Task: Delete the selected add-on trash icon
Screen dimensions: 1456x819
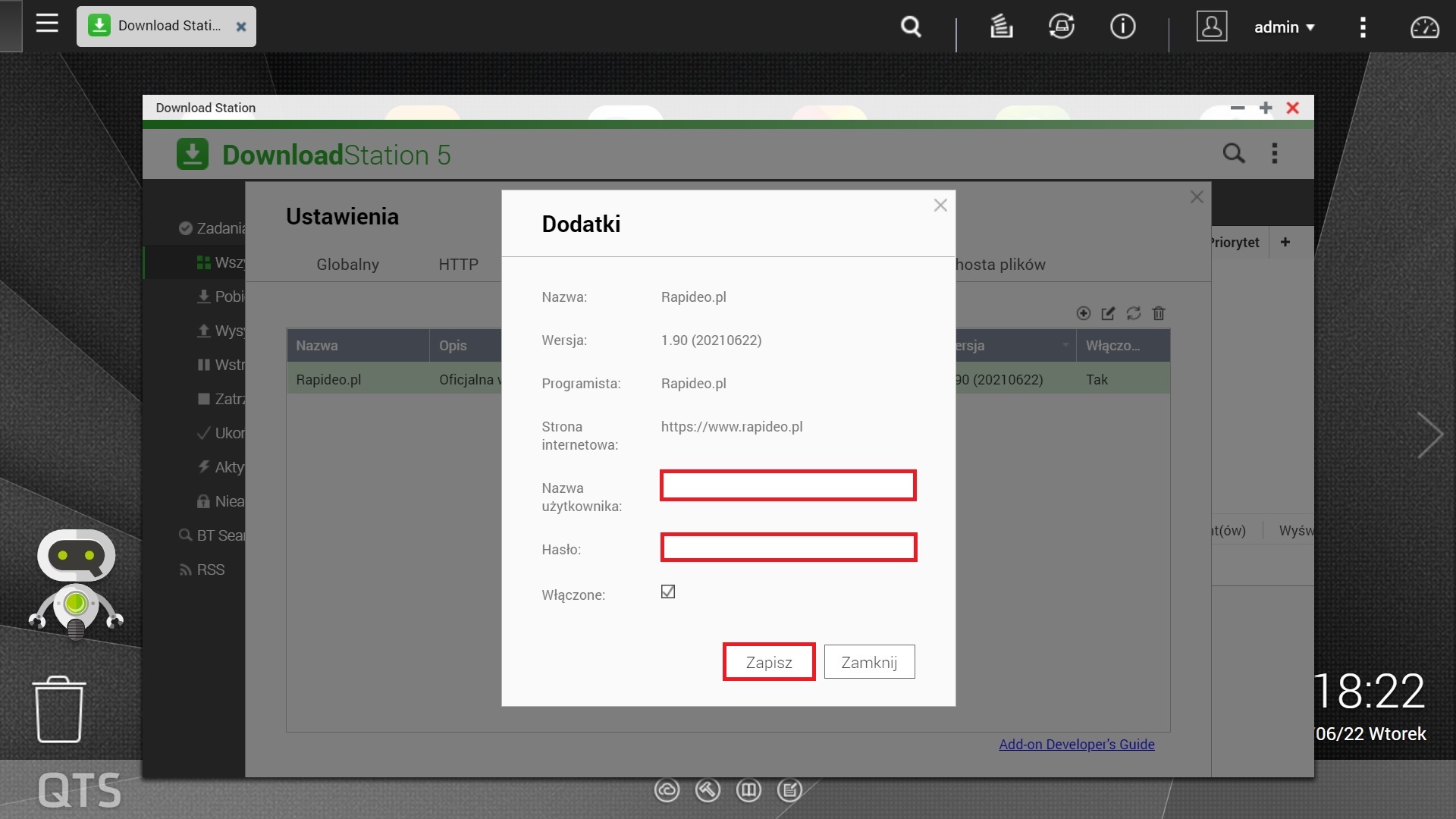Action: (x=1159, y=313)
